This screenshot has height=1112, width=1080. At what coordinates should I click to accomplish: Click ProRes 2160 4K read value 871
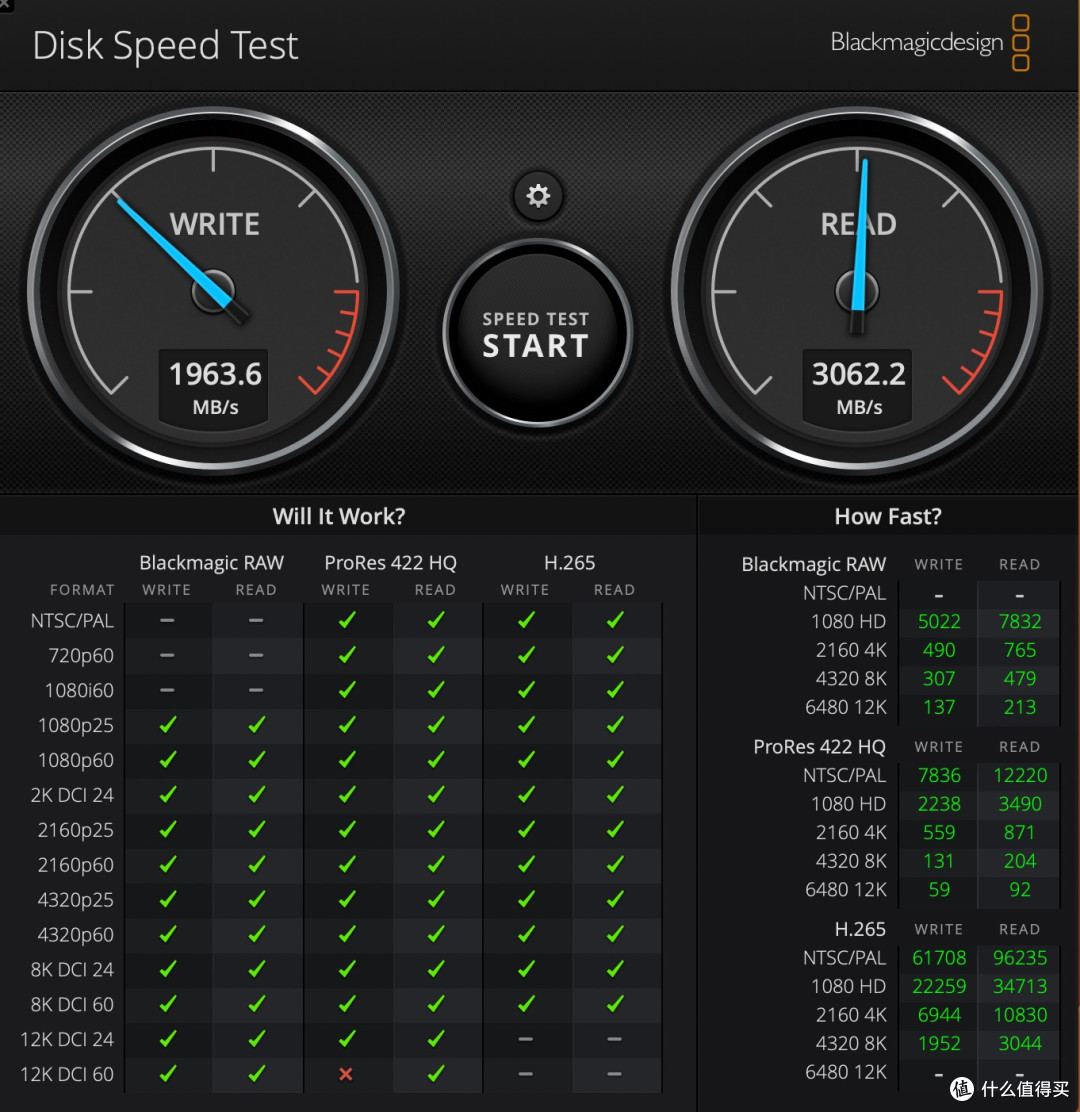click(1020, 833)
